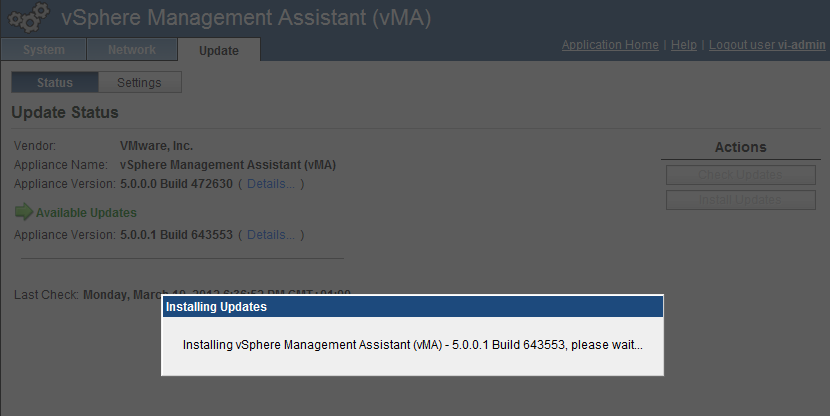This screenshot has height=416, width=830.
Task: Click the Installing Updates dialog title bar
Action: [x=413, y=306]
